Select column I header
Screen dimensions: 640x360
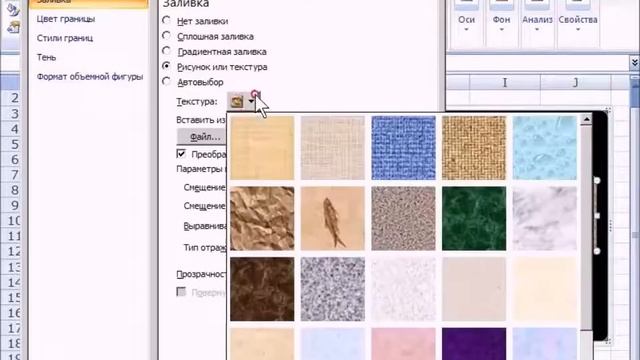505,82
